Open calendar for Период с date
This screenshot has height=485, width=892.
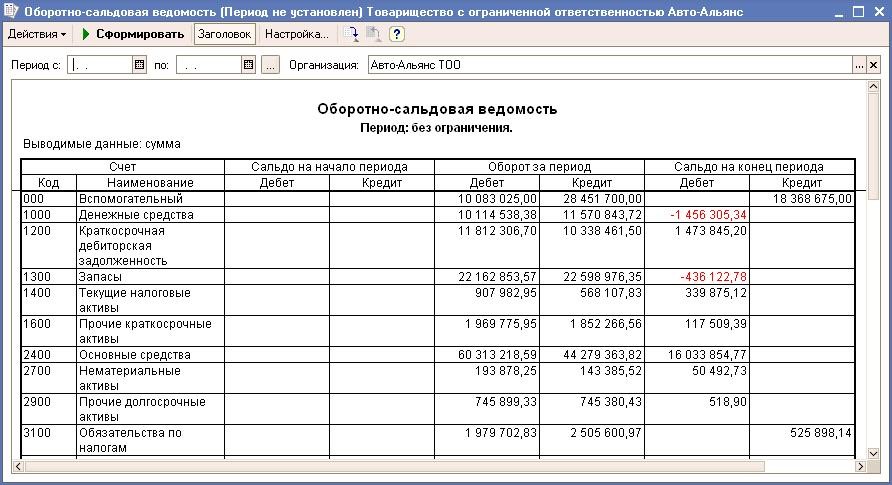(x=140, y=65)
